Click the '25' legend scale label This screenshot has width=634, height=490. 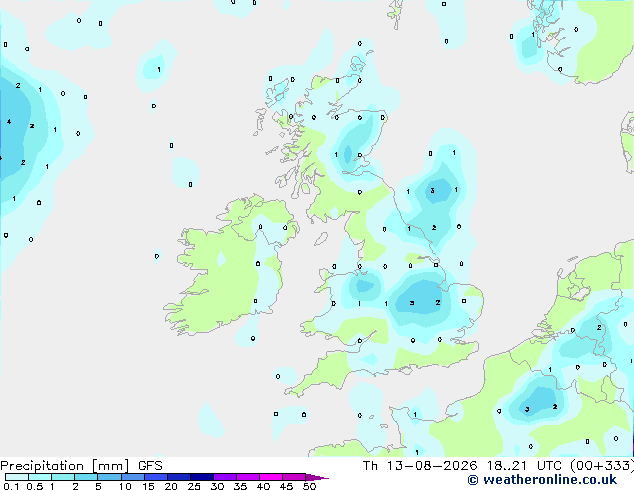click(x=194, y=486)
